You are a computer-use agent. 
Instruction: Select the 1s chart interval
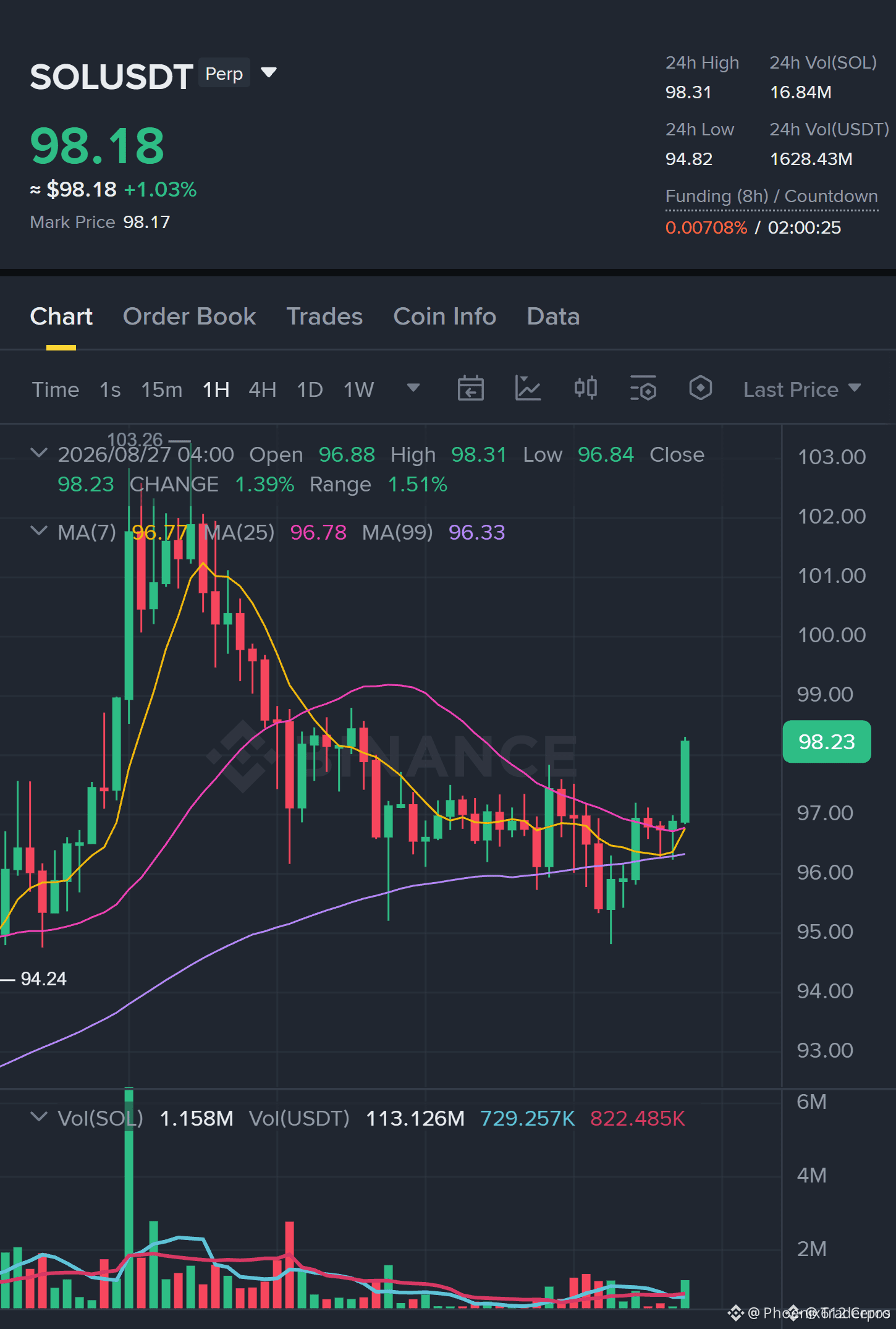(x=110, y=390)
